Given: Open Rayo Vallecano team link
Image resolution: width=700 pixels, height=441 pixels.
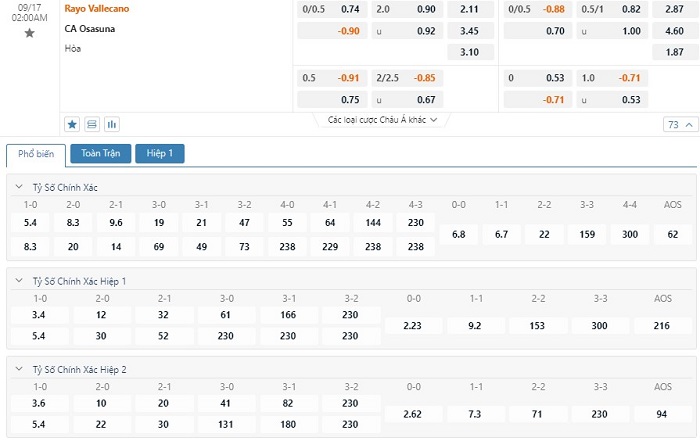Looking at the screenshot, I should coord(97,8).
